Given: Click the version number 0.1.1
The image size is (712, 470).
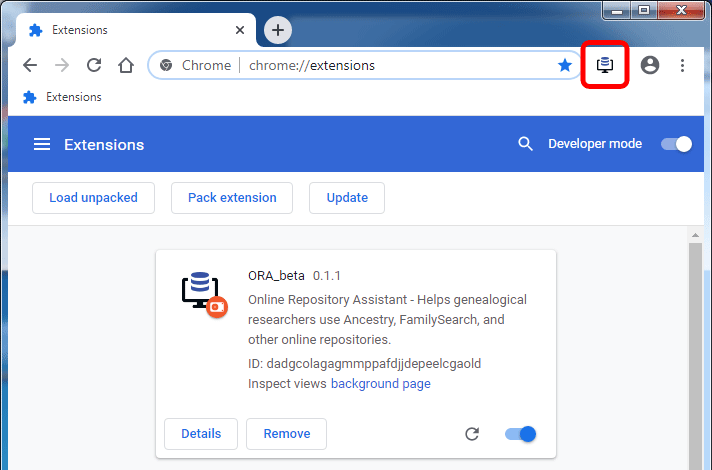Looking at the screenshot, I should pyautogui.click(x=326, y=276).
